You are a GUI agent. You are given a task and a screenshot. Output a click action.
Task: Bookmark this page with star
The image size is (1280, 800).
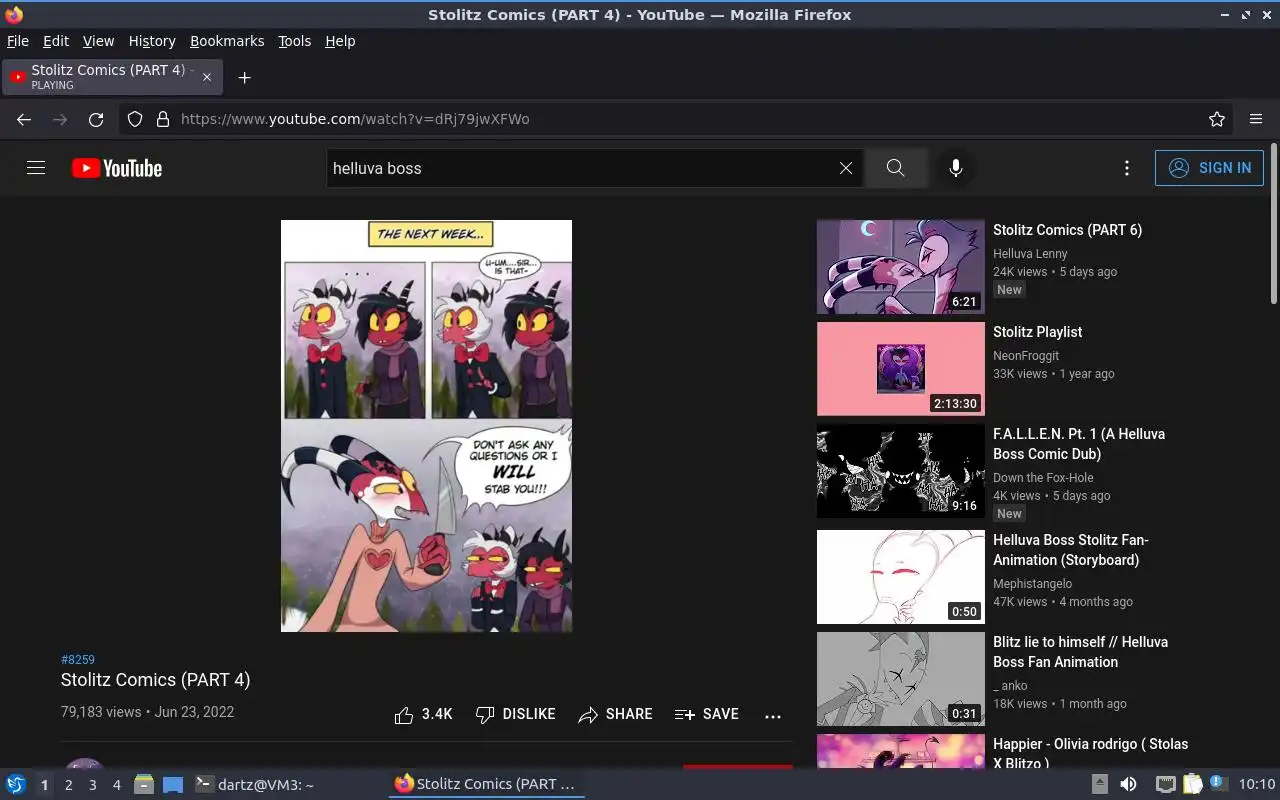[1217, 119]
